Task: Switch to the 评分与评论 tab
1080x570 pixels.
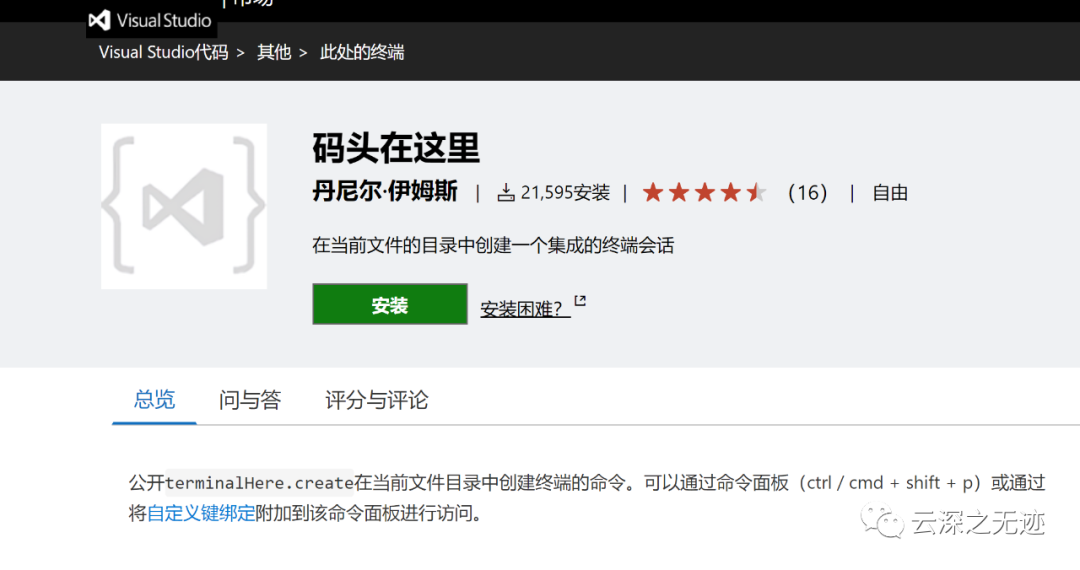Action: 377,400
